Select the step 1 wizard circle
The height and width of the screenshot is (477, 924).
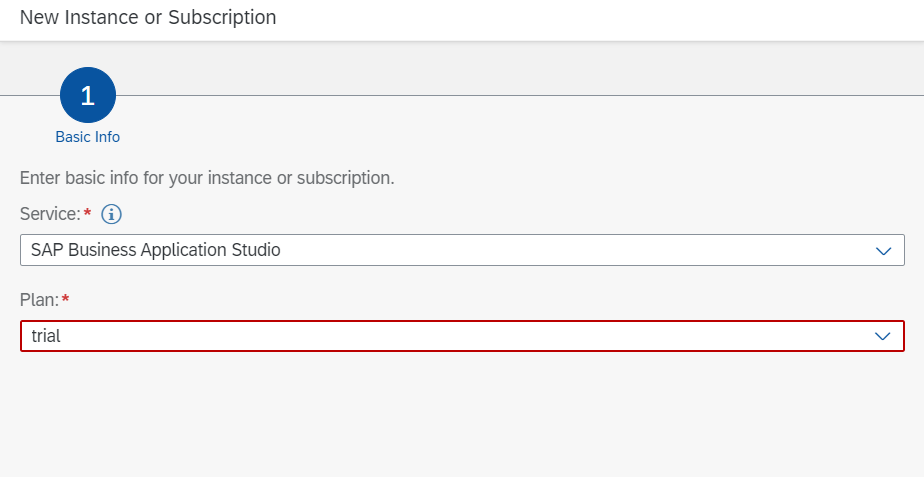pyautogui.click(x=88, y=96)
